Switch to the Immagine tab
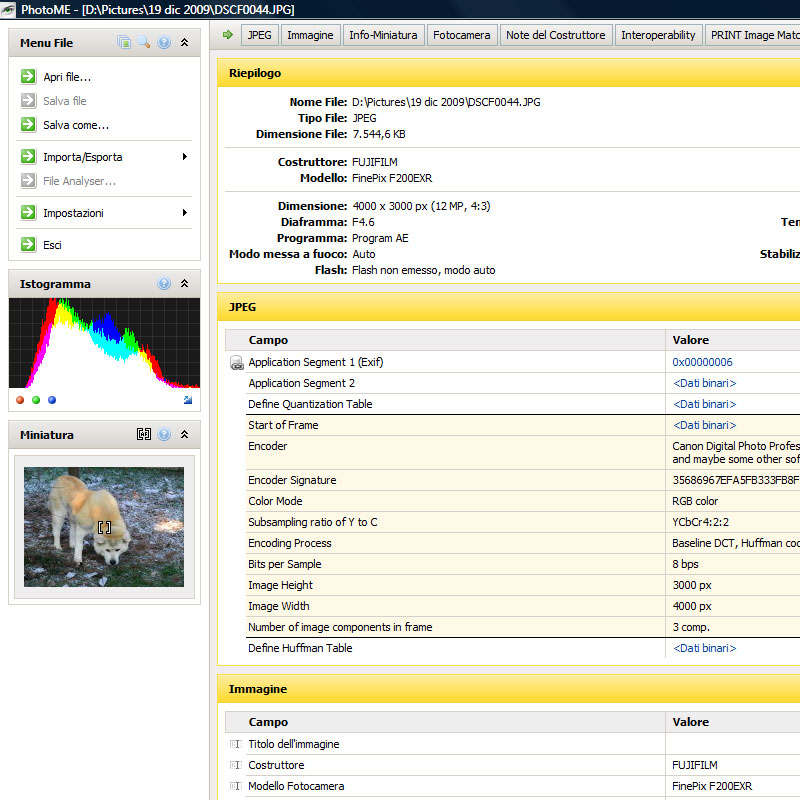 coord(310,35)
